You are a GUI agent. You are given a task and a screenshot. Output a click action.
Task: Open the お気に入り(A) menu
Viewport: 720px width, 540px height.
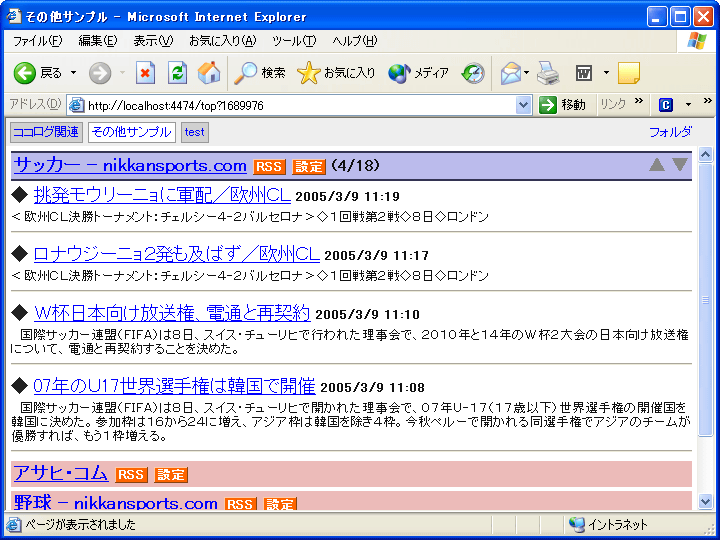click(x=223, y=41)
